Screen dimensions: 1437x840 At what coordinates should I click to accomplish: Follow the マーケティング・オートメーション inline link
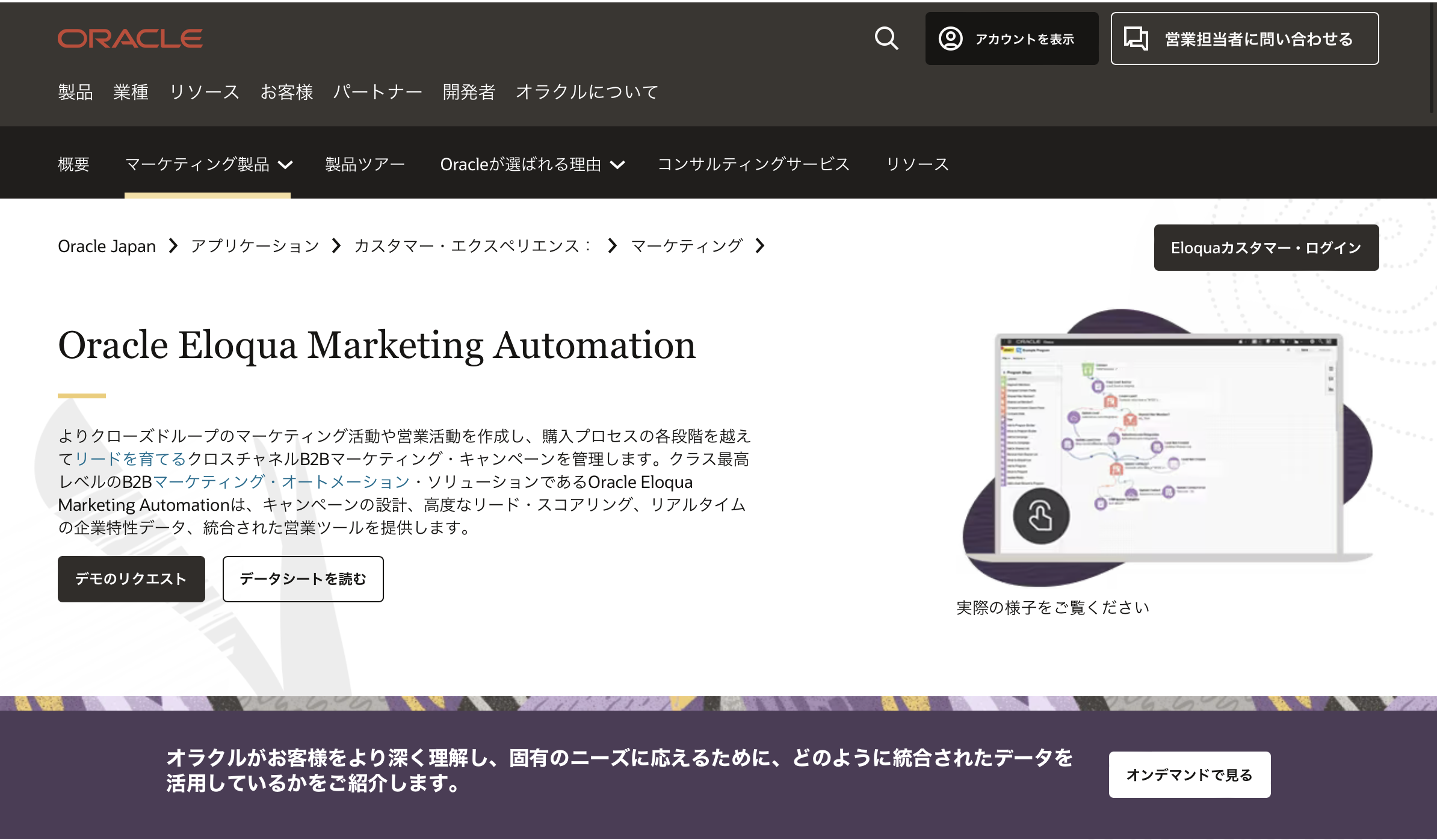pos(282,482)
